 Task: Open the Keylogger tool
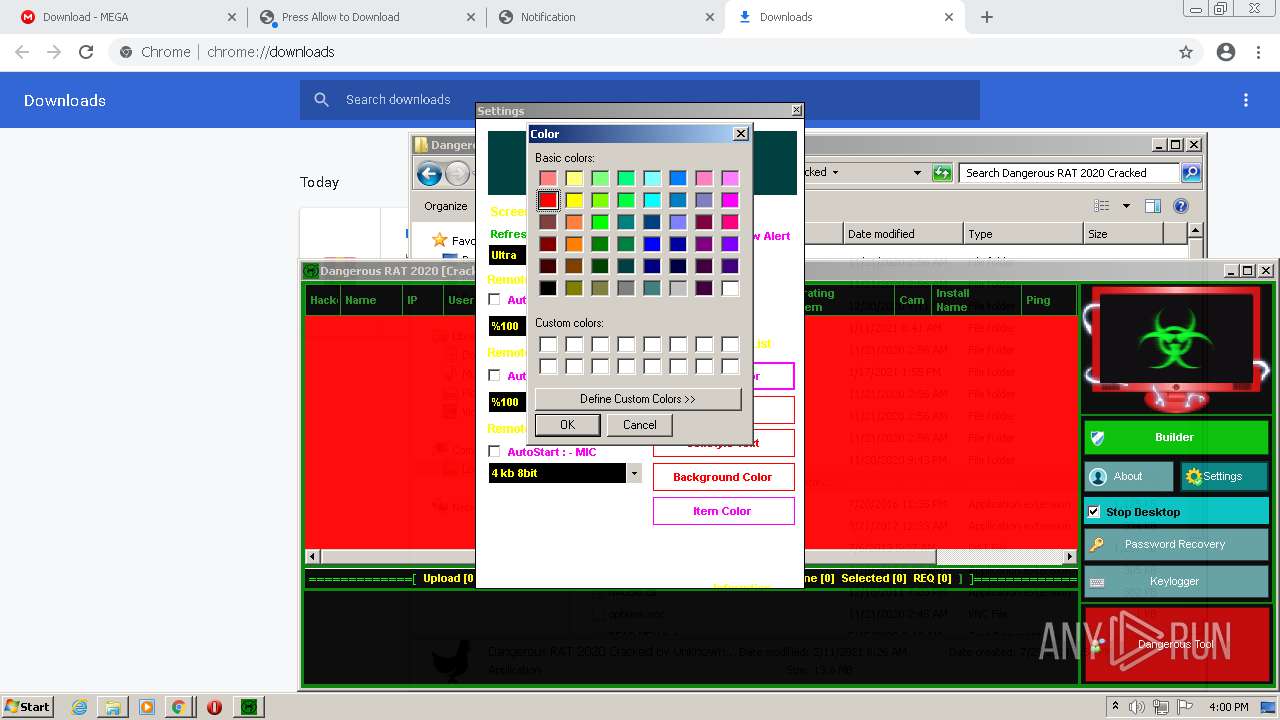pyautogui.click(x=1176, y=581)
